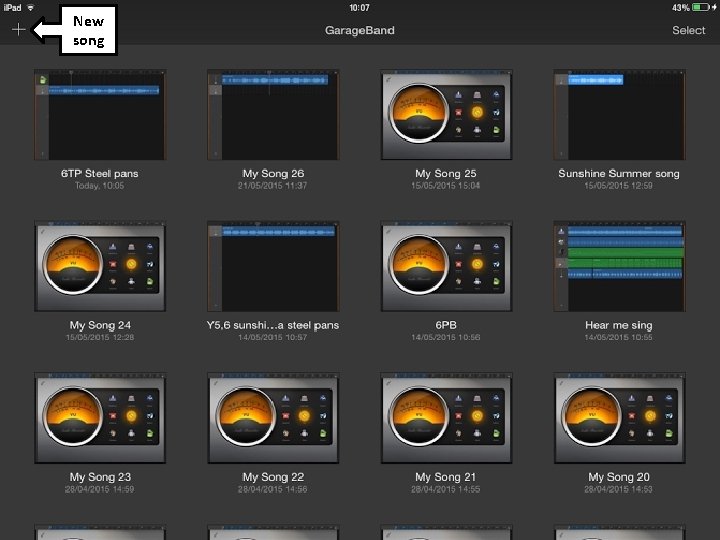Tap the "My Song 23" title text
This screenshot has height=540, width=720.
tap(100, 477)
